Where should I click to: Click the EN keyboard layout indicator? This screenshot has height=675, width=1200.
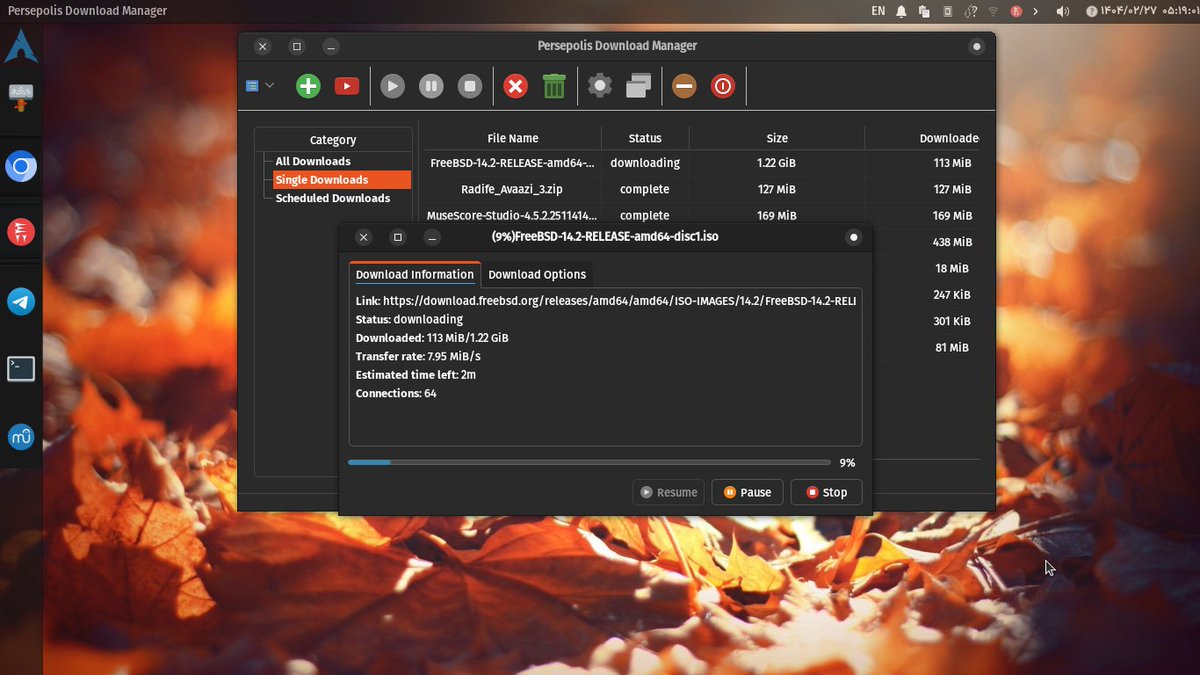point(878,11)
